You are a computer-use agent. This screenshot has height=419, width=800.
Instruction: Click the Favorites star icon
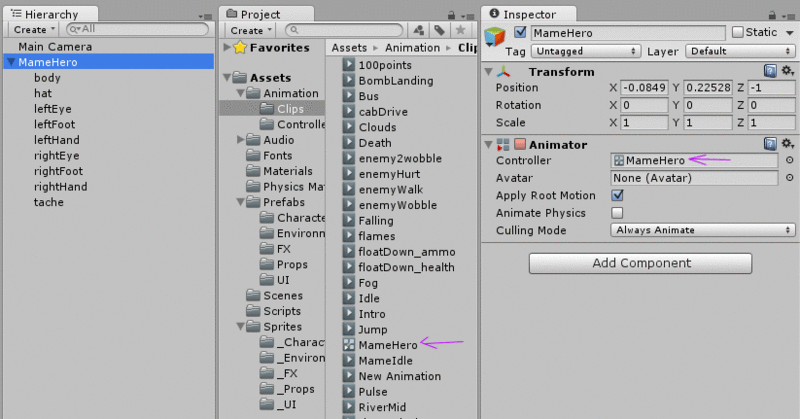(240, 47)
